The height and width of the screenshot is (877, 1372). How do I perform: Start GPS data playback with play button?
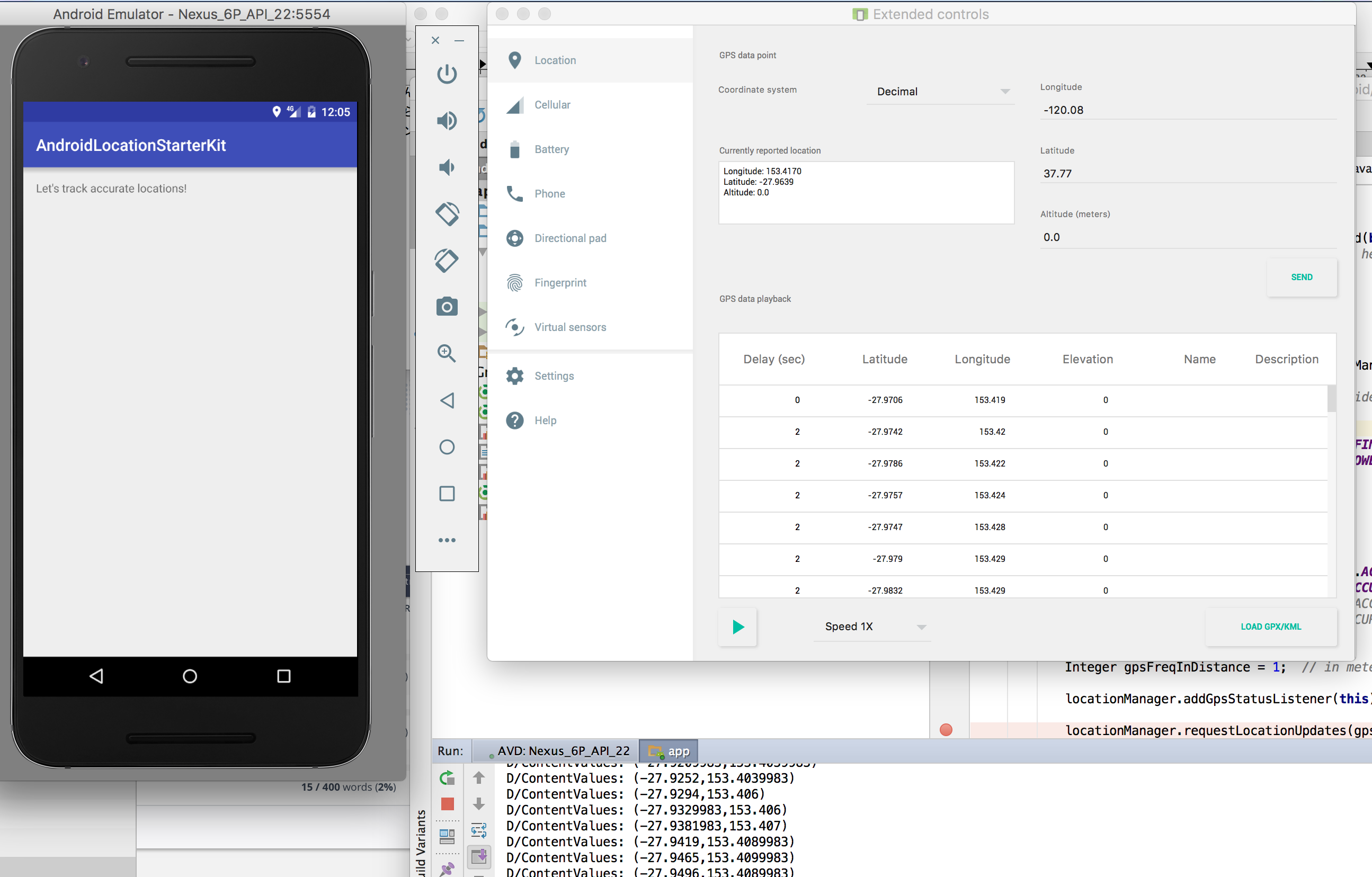(x=738, y=627)
